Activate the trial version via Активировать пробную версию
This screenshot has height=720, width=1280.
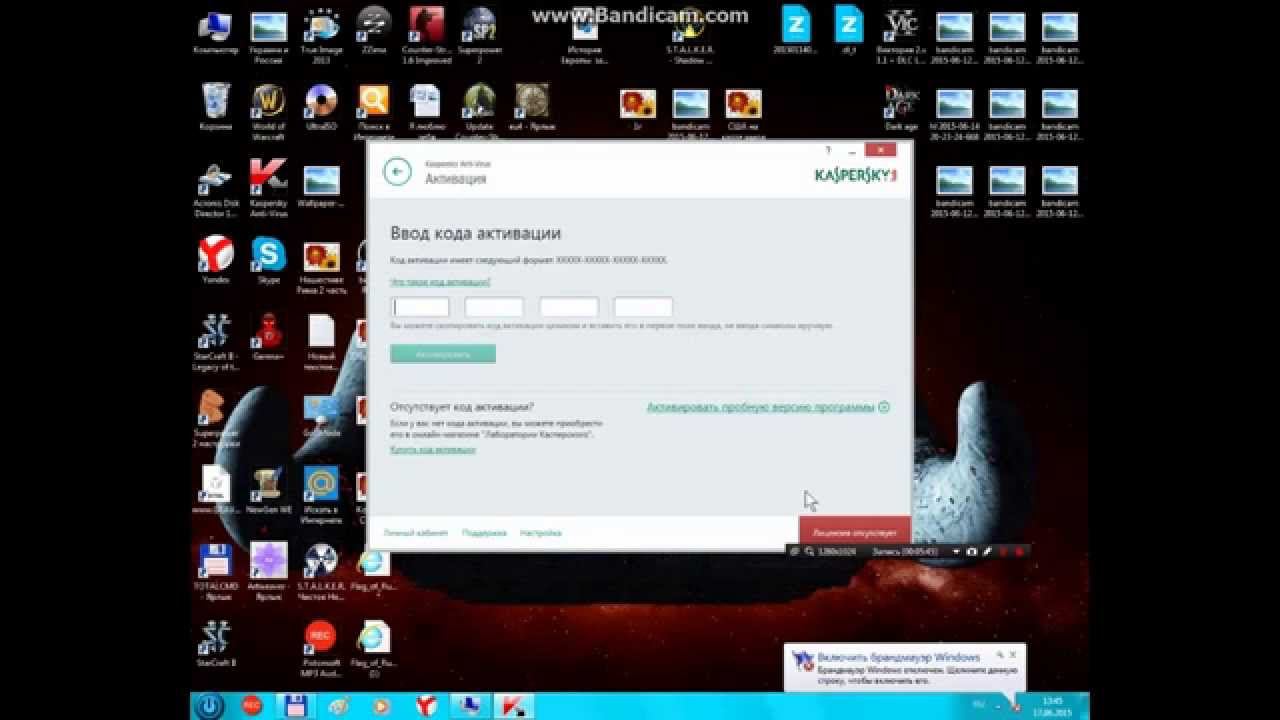click(768, 407)
